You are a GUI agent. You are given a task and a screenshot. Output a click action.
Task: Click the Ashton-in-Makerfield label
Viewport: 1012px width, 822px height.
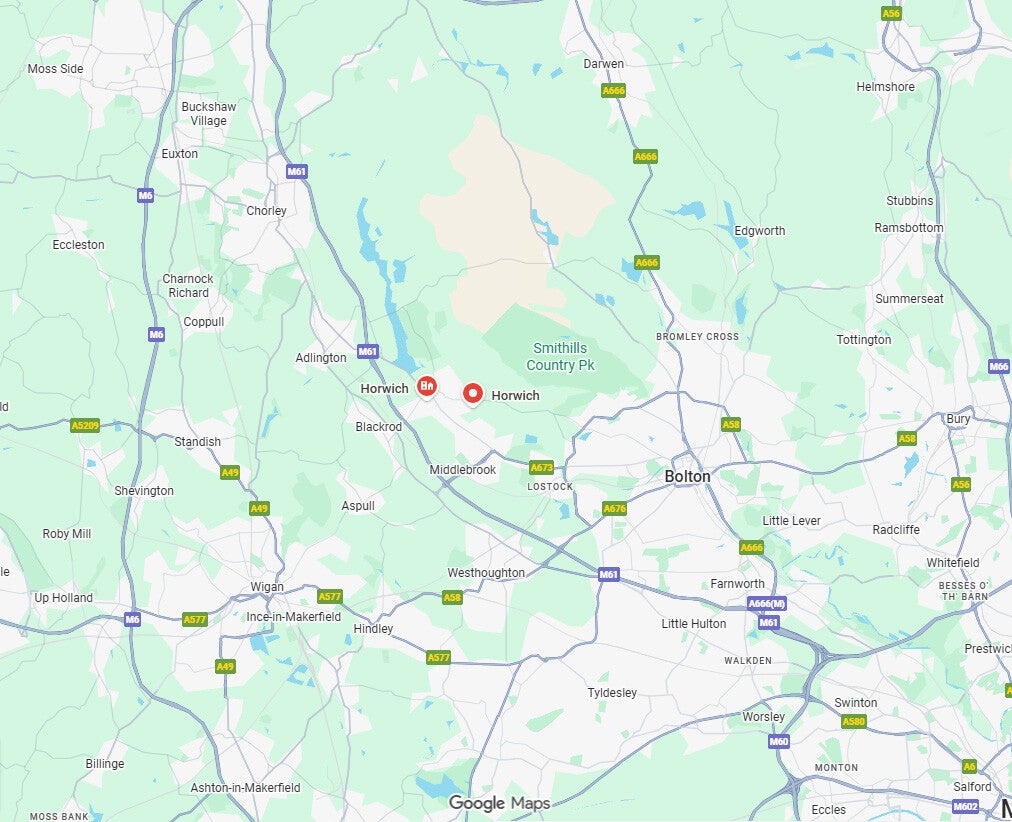click(x=245, y=787)
